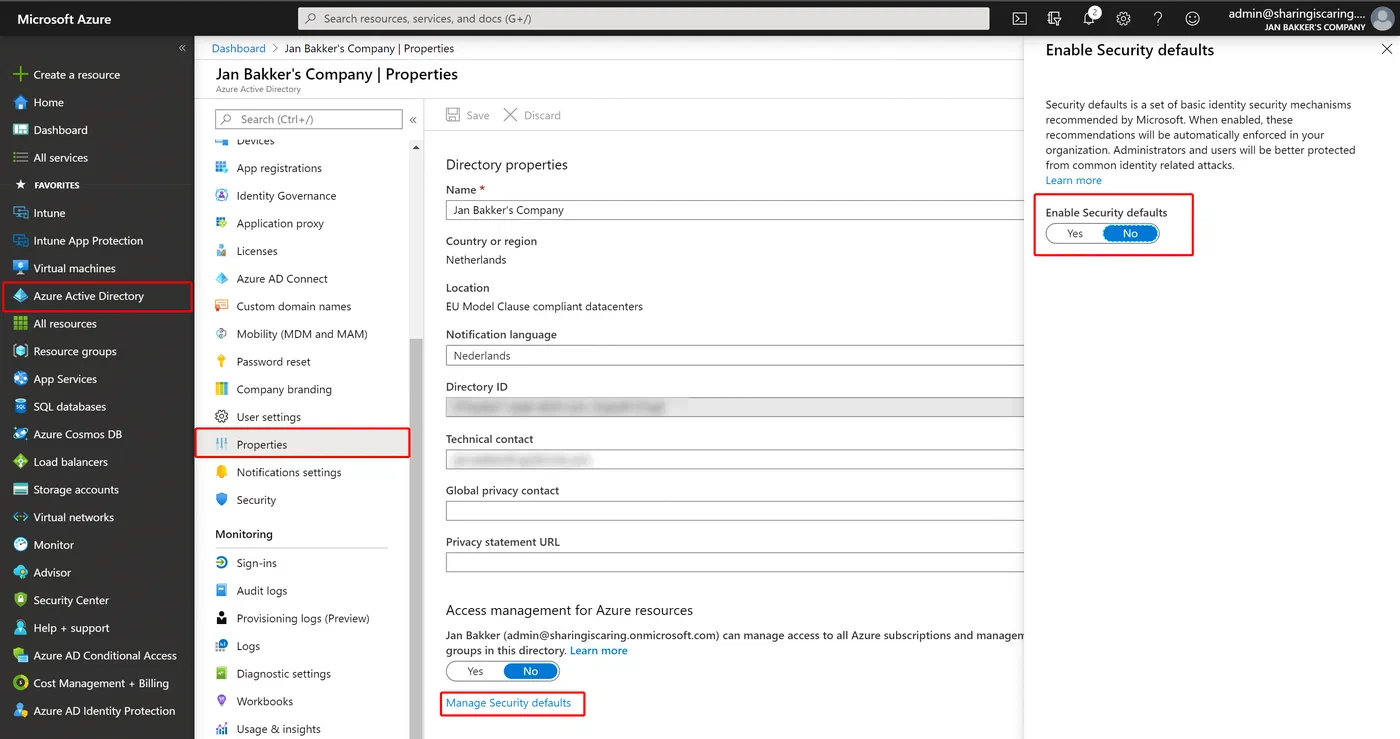1400x739 pixels.
Task: Click Learn more under Access management
Action: [x=599, y=651]
